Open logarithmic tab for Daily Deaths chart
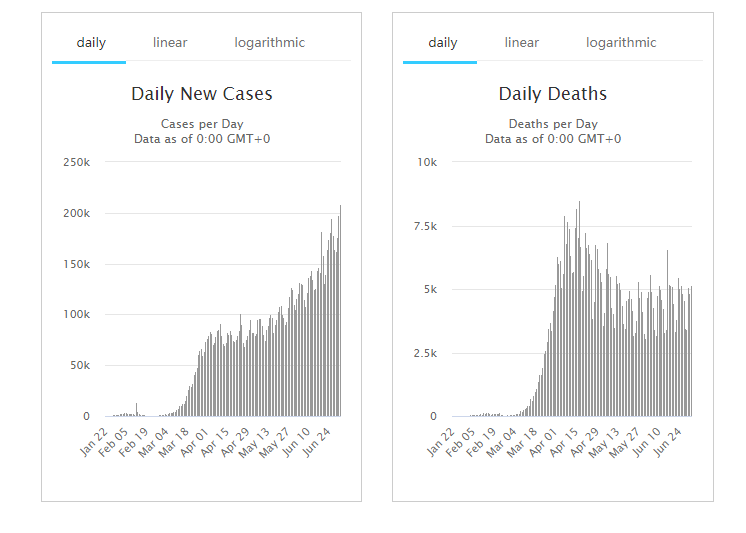The height and width of the screenshot is (533, 746). coord(621,43)
